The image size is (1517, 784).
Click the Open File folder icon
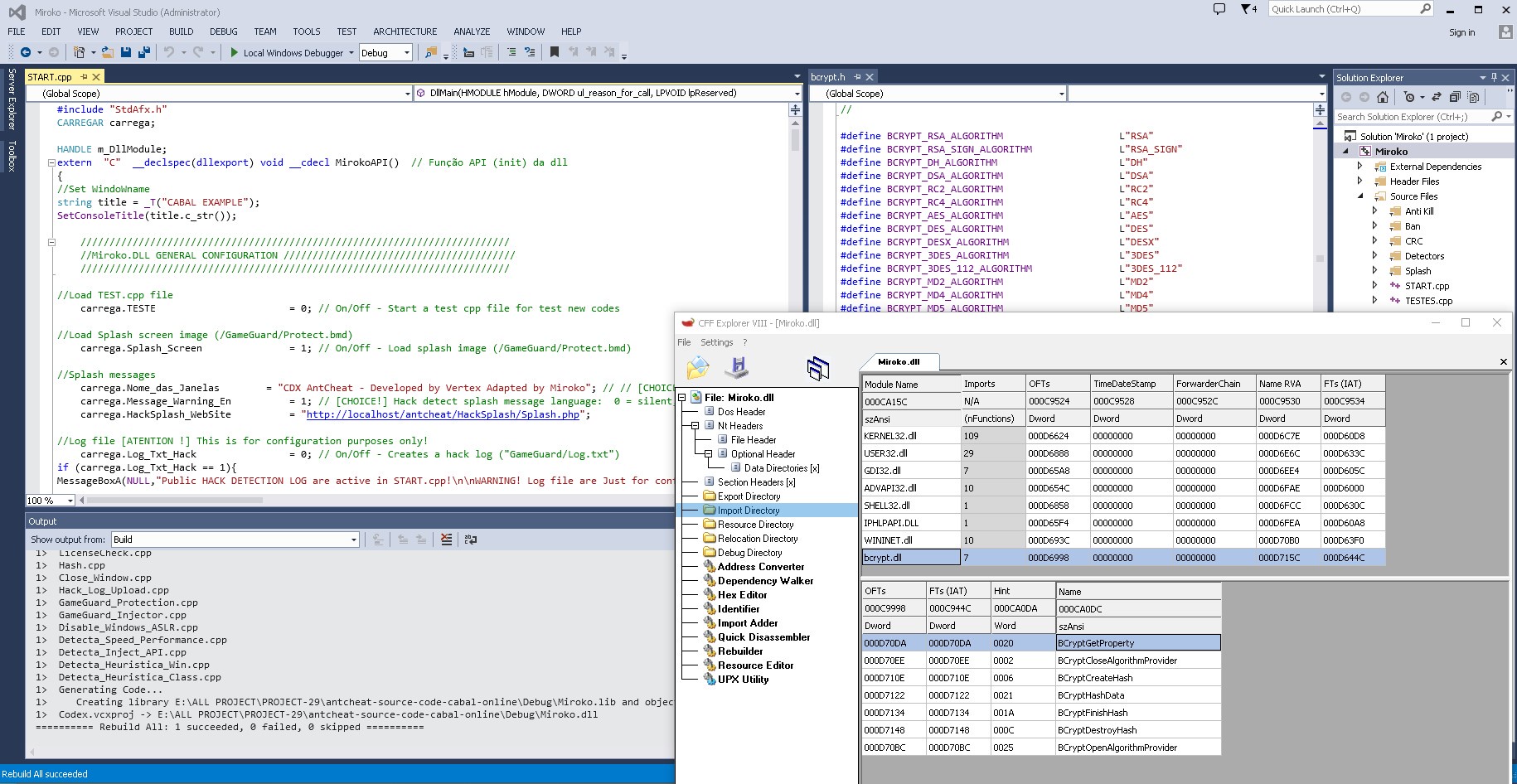tap(108, 52)
